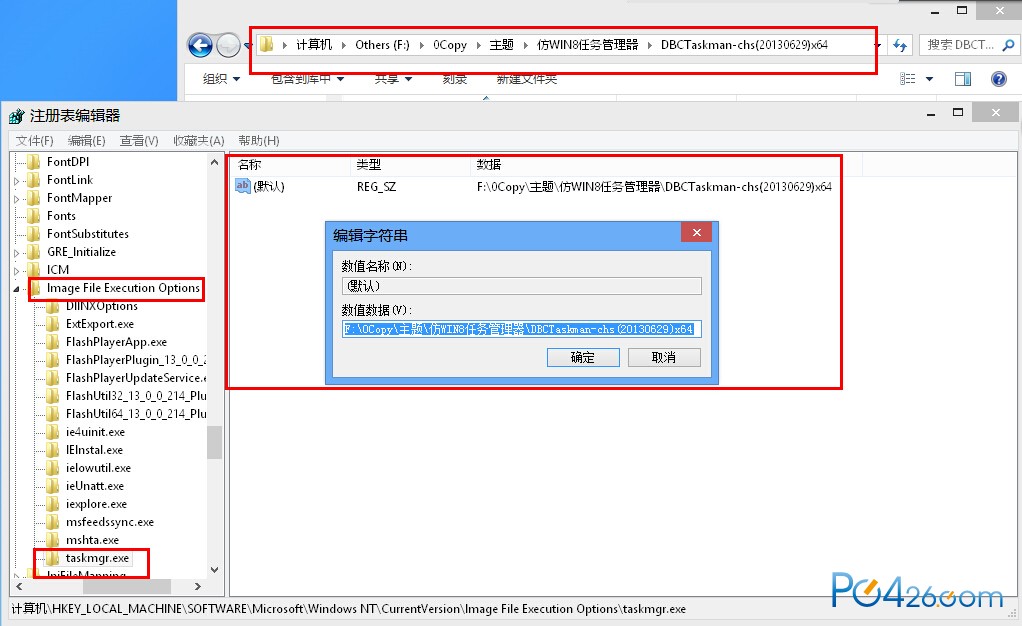Viewport: 1022px width, 626px height.
Task: Close the 编辑字符串 dialog with X
Action: pos(697,233)
